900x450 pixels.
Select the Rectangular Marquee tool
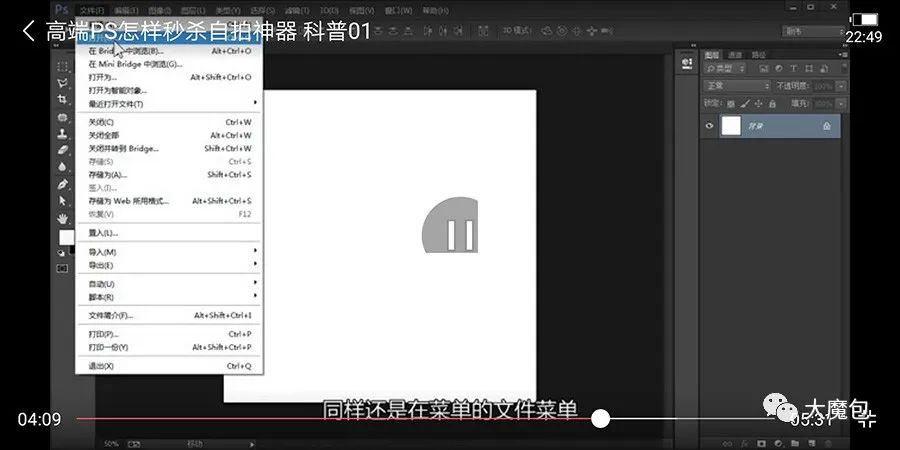coord(63,67)
